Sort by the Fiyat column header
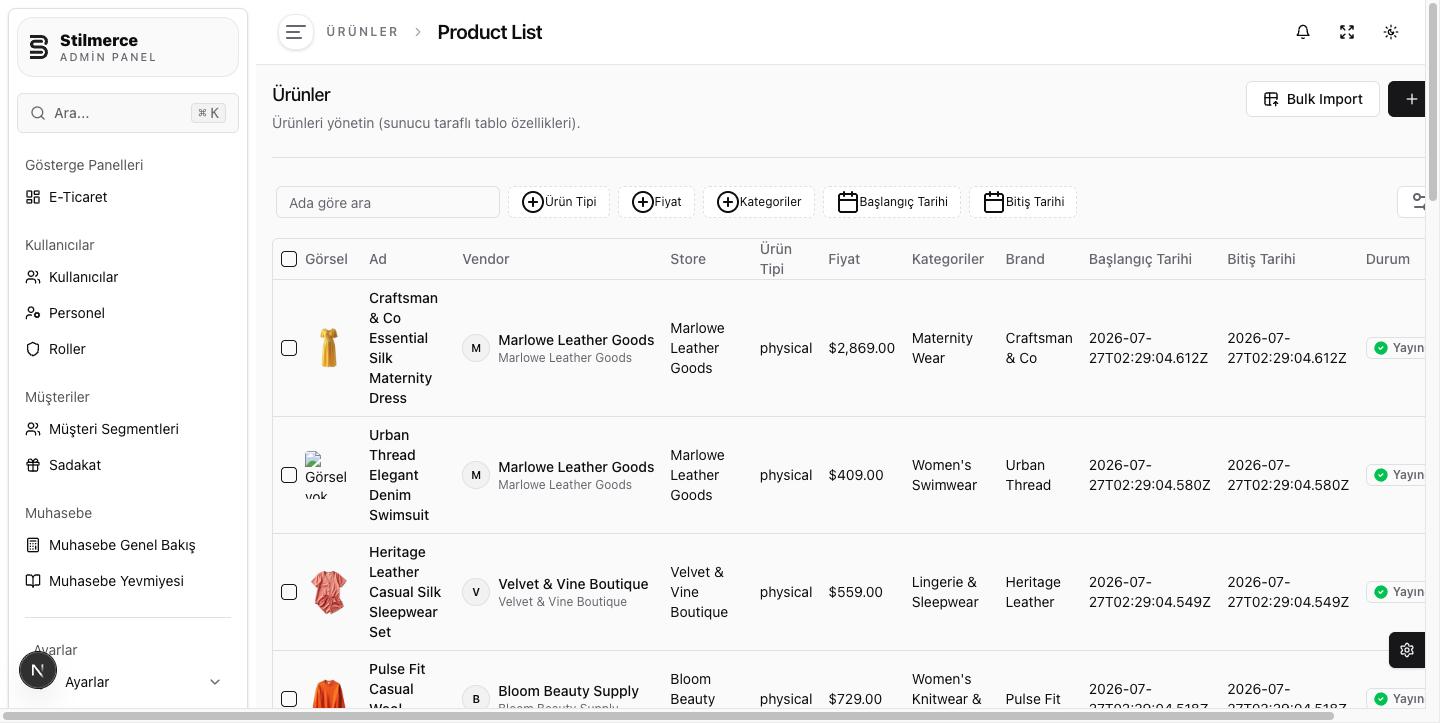The width and height of the screenshot is (1440, 723). click(844, 259)
